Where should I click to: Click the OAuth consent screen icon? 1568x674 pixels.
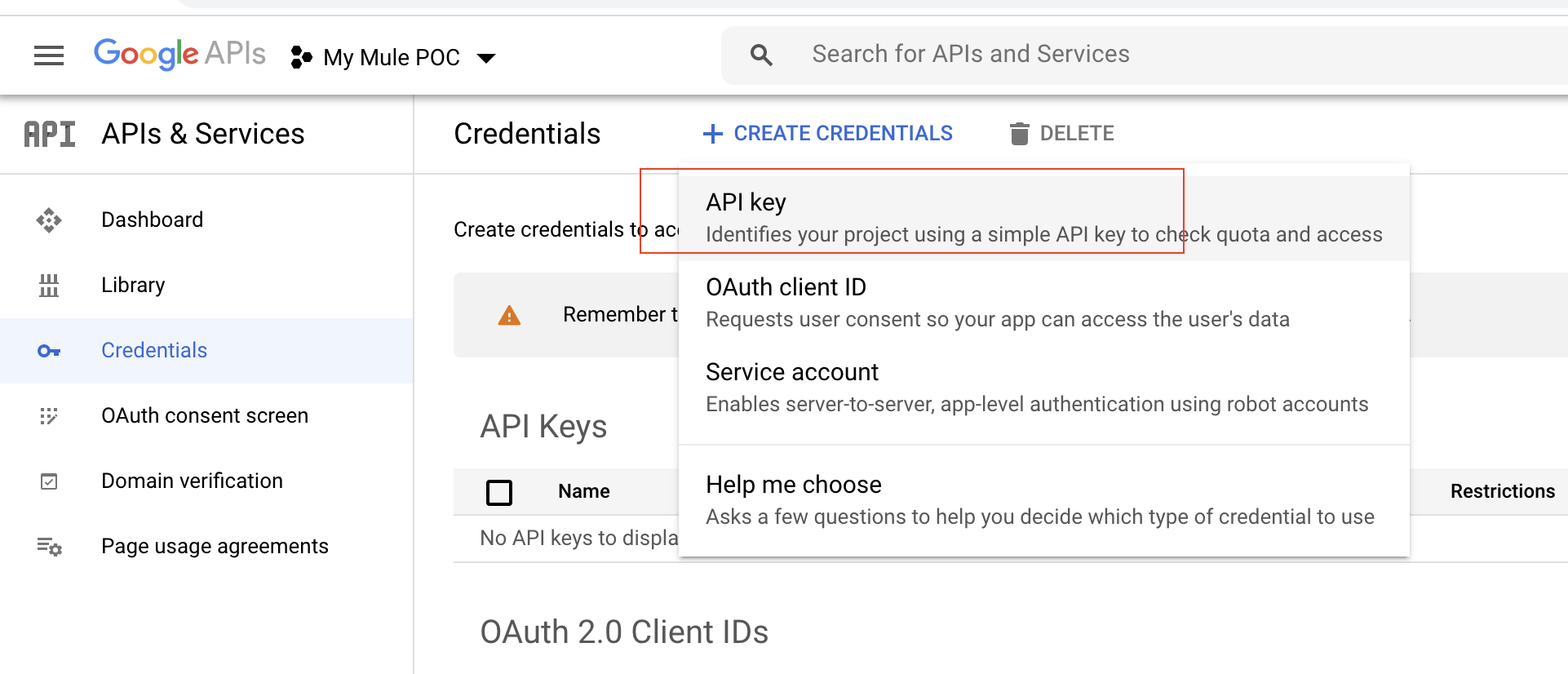(x=49, y=416)
